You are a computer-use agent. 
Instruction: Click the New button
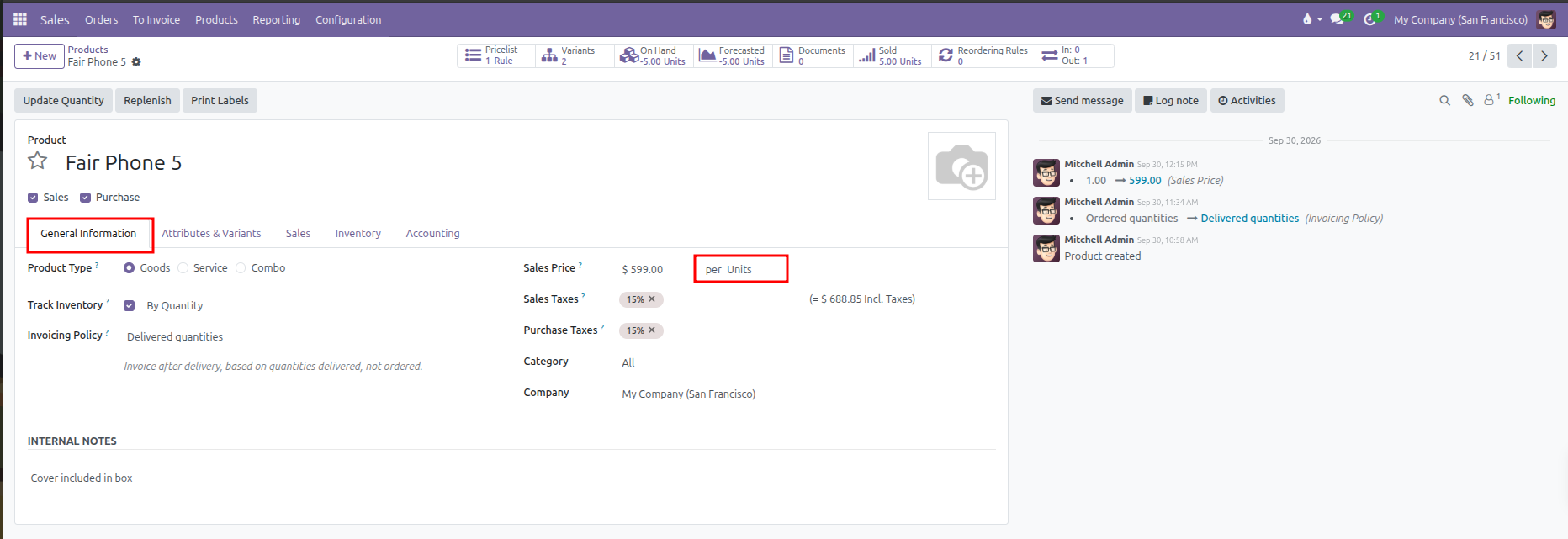[x=40, y=56]
